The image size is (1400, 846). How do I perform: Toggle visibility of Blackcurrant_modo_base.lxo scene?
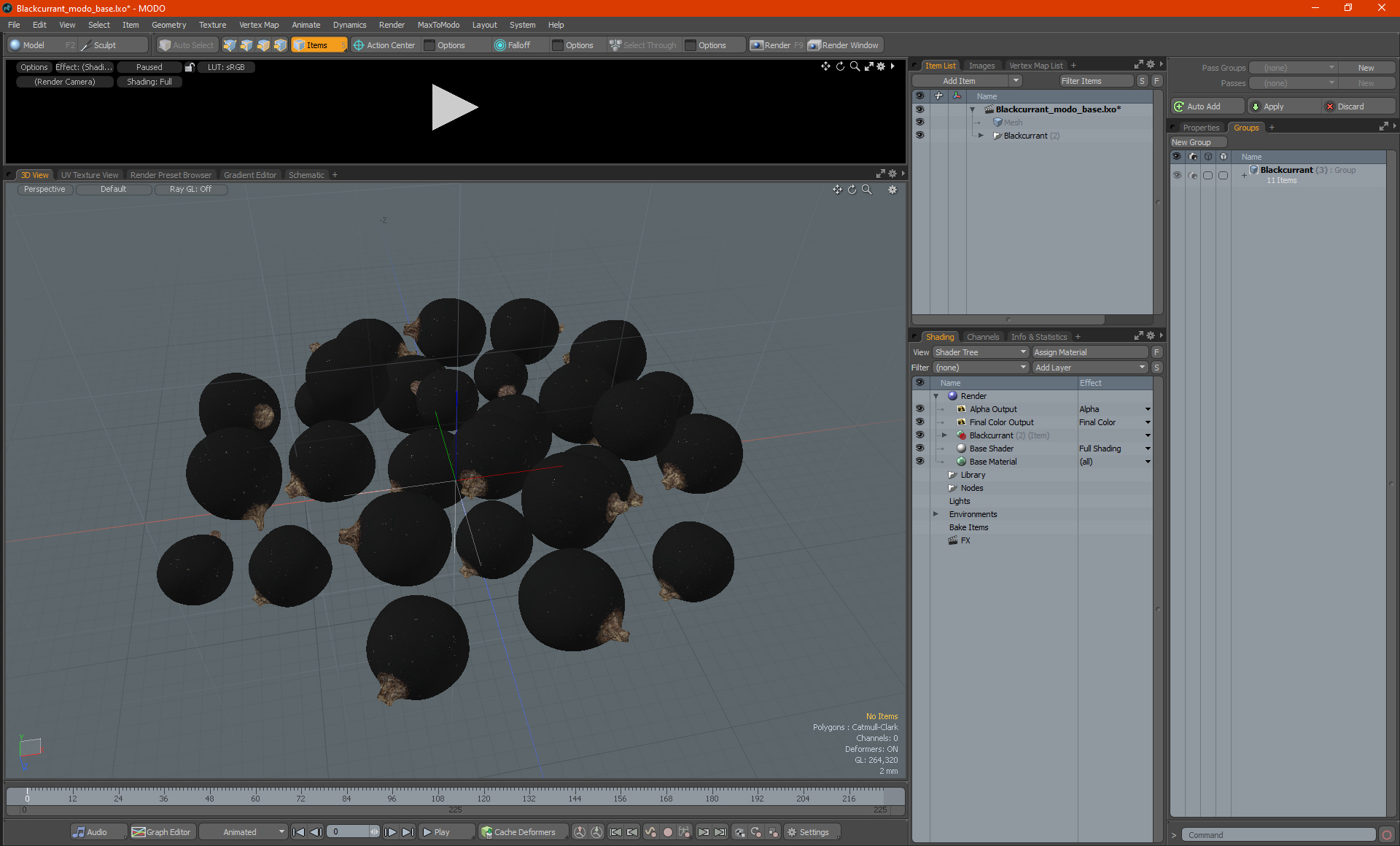pyautogui.click(x=919, y=109)
